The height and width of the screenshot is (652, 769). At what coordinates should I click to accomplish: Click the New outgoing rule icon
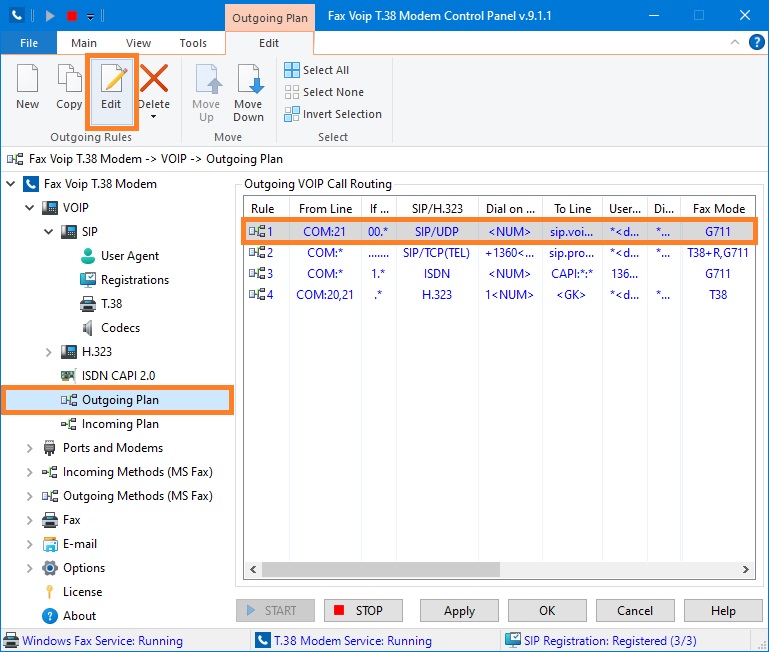point(27,78)
